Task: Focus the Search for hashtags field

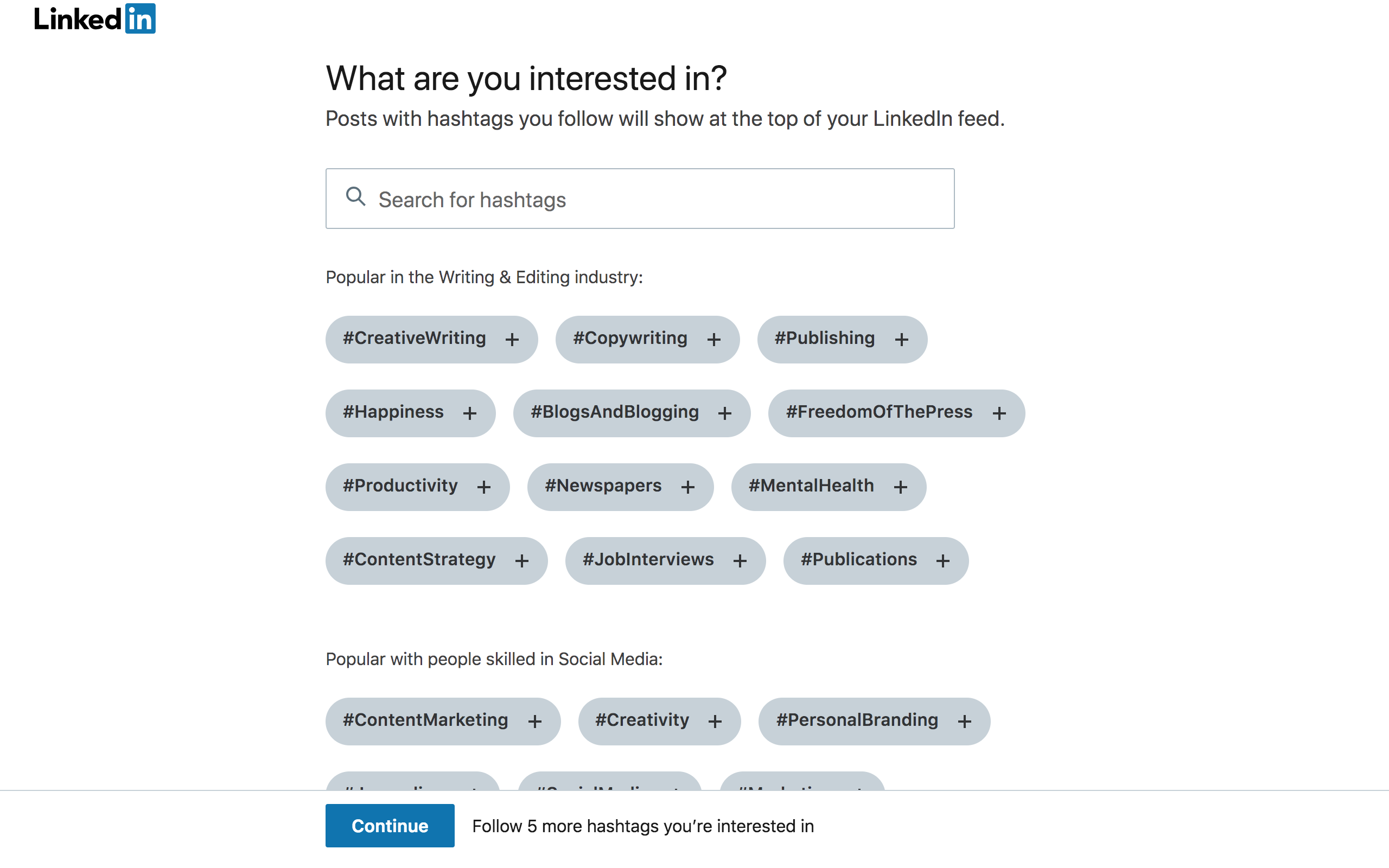Action: 640,199
